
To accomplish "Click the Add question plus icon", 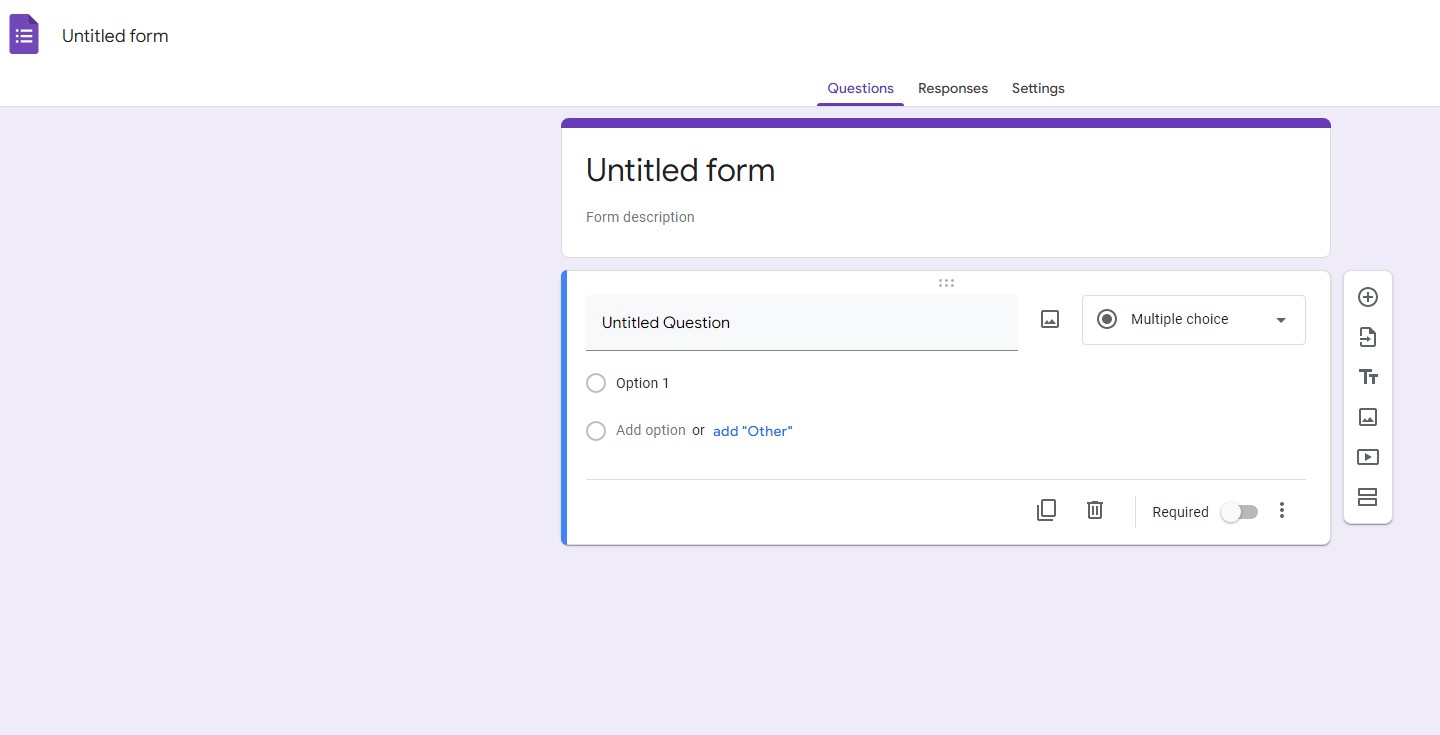I will coord(1368,297).
